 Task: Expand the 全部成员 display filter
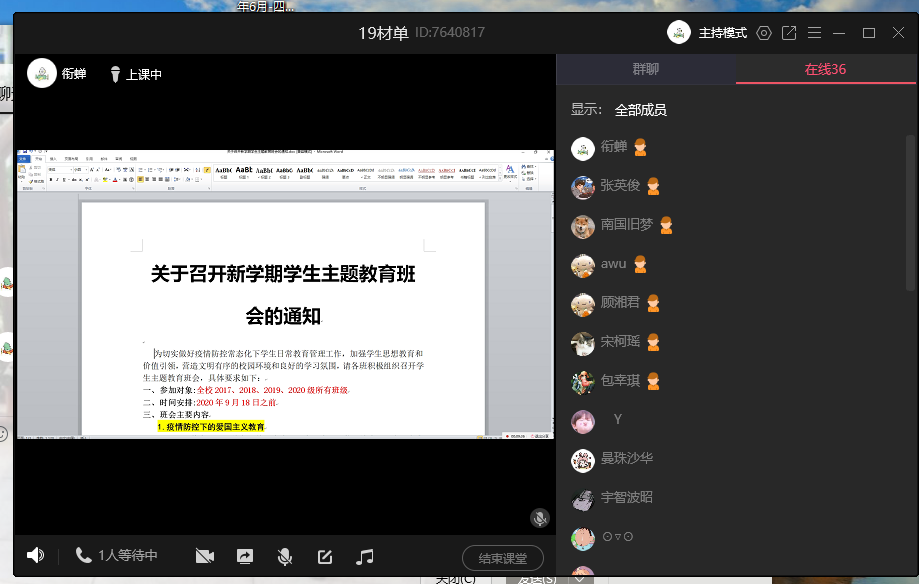coord(640,110)
